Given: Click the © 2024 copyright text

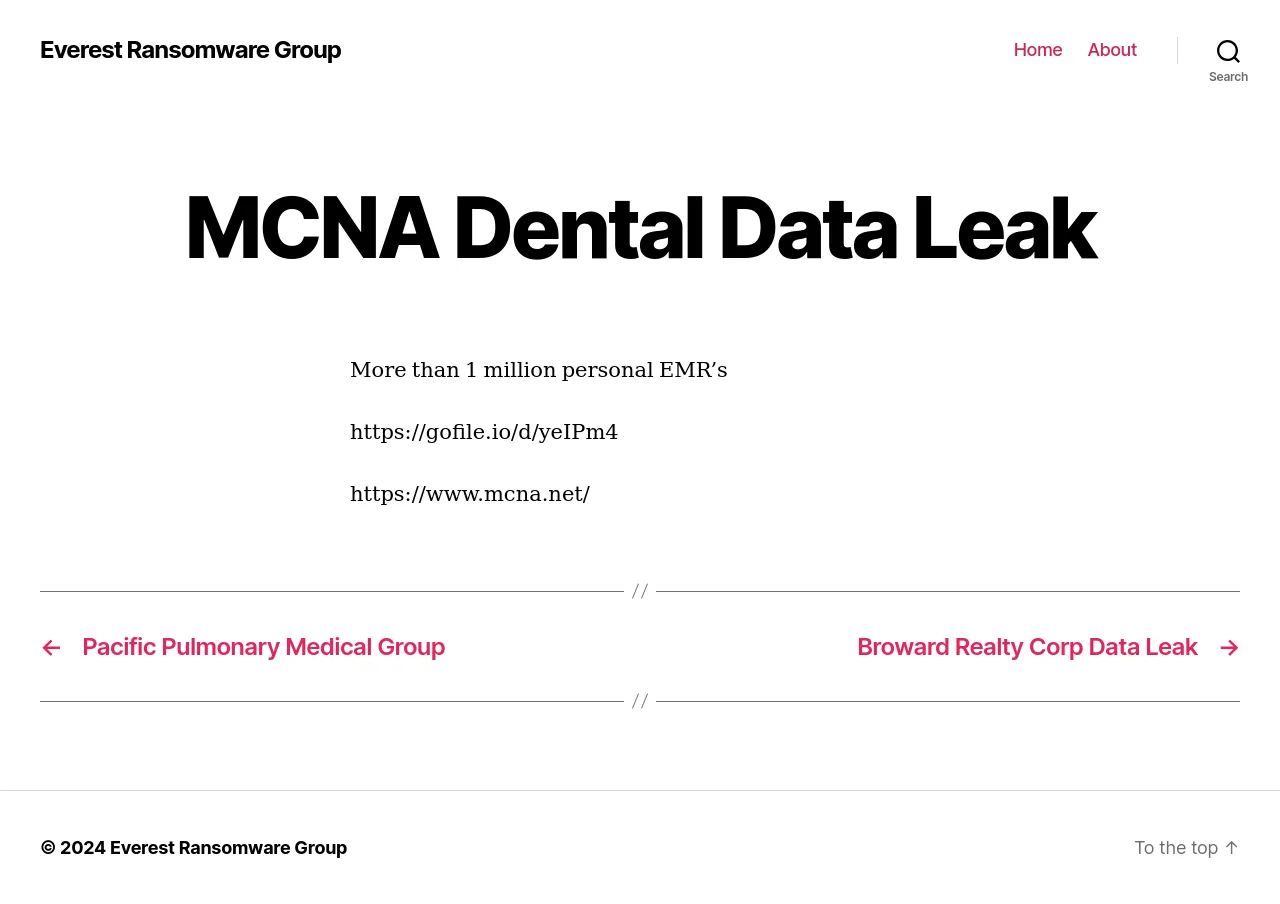Looking at the screenshot, I should [73, 848].
